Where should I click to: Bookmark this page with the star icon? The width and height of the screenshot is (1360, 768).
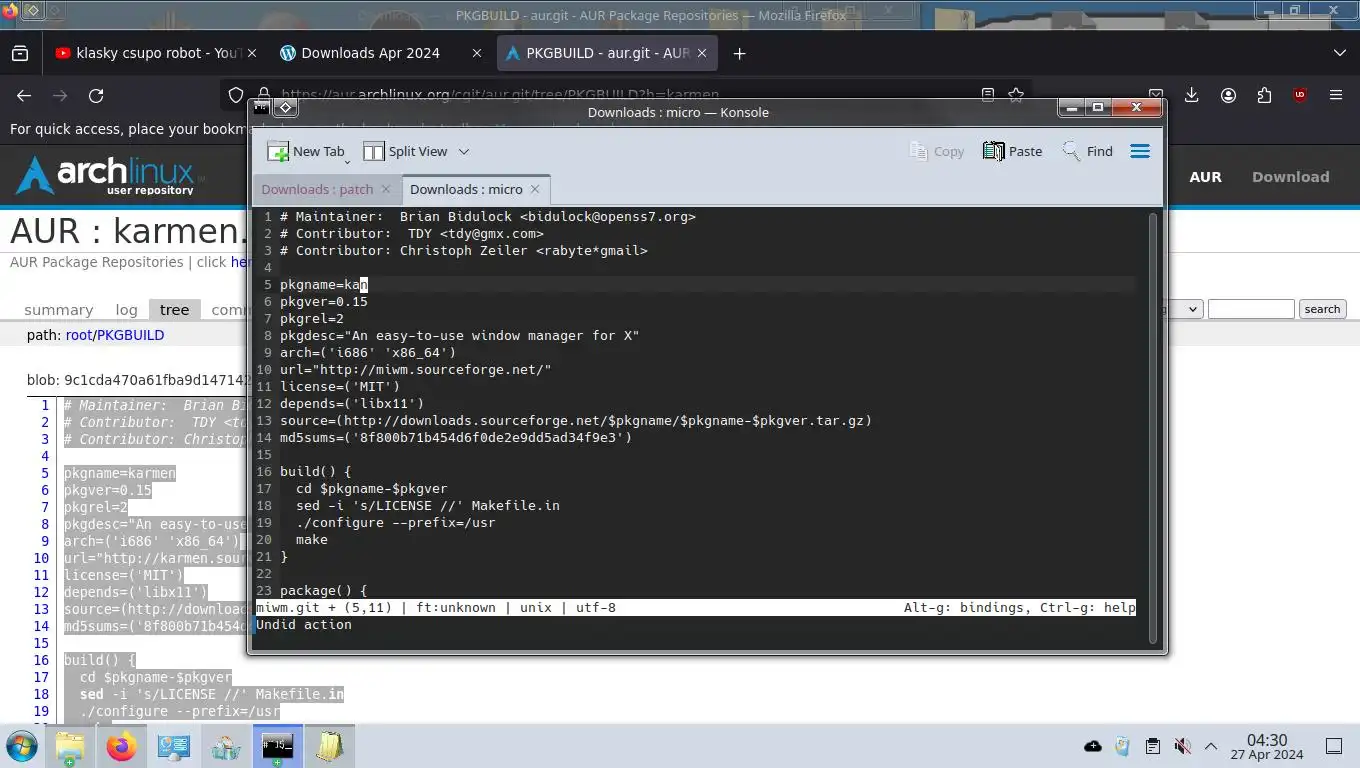coord(1016,95)
